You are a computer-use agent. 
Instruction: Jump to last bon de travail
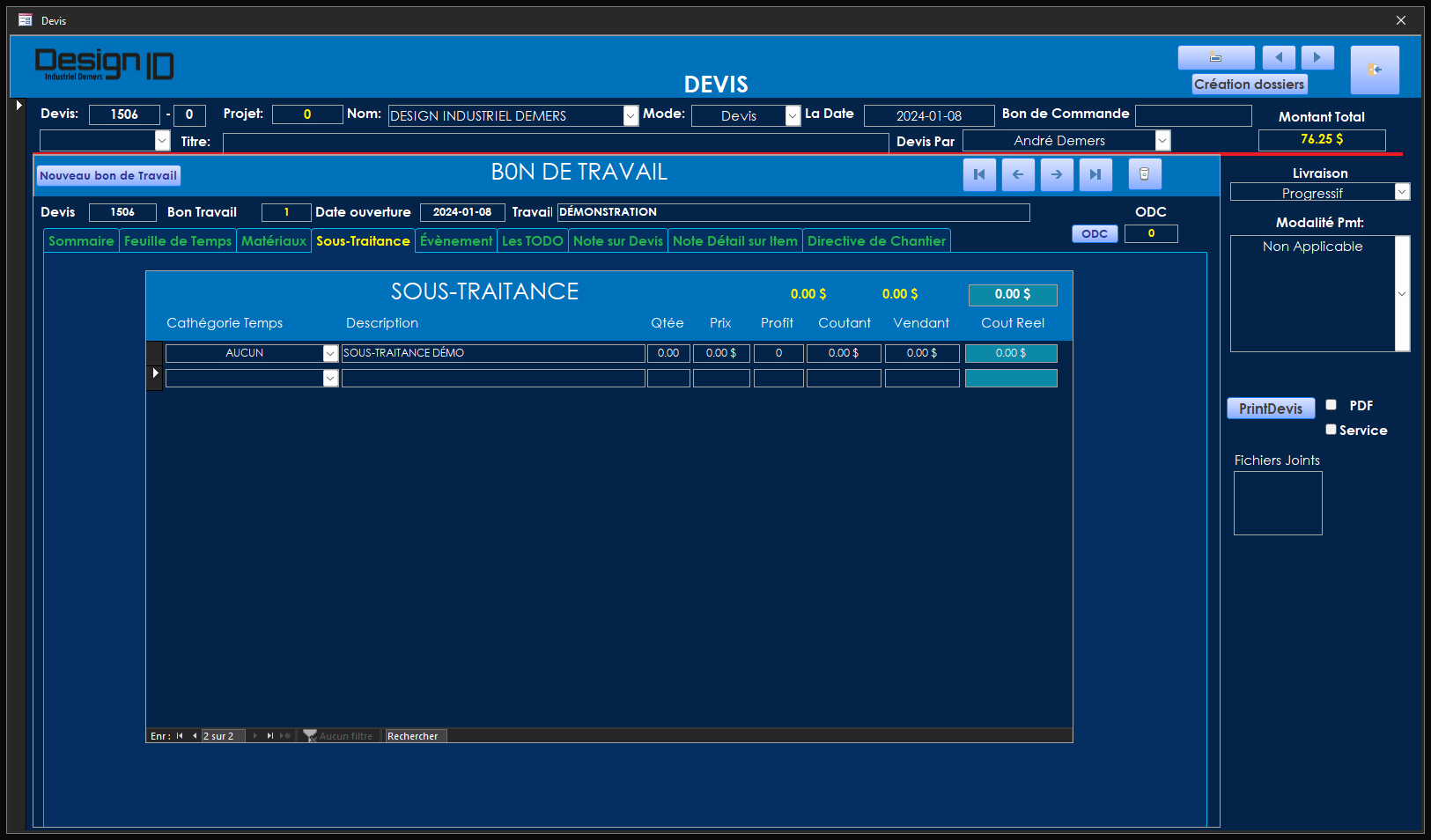click(x=1095, y=174)
